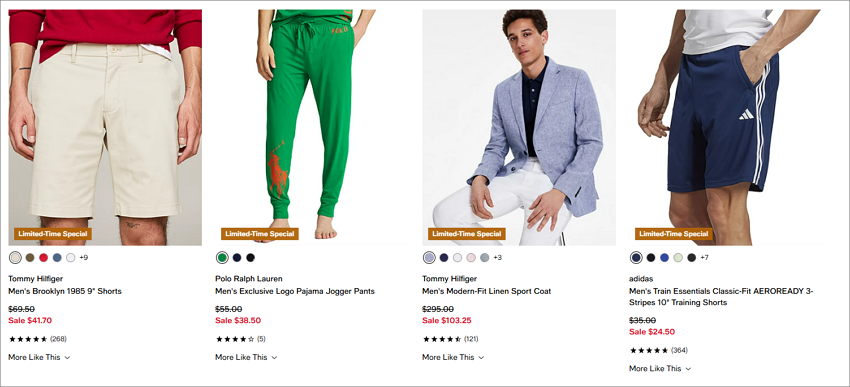Viewport: 850px width, 387px height.
Task: Choose the red swatch for Brooklyn shorts
Action: 43,257
